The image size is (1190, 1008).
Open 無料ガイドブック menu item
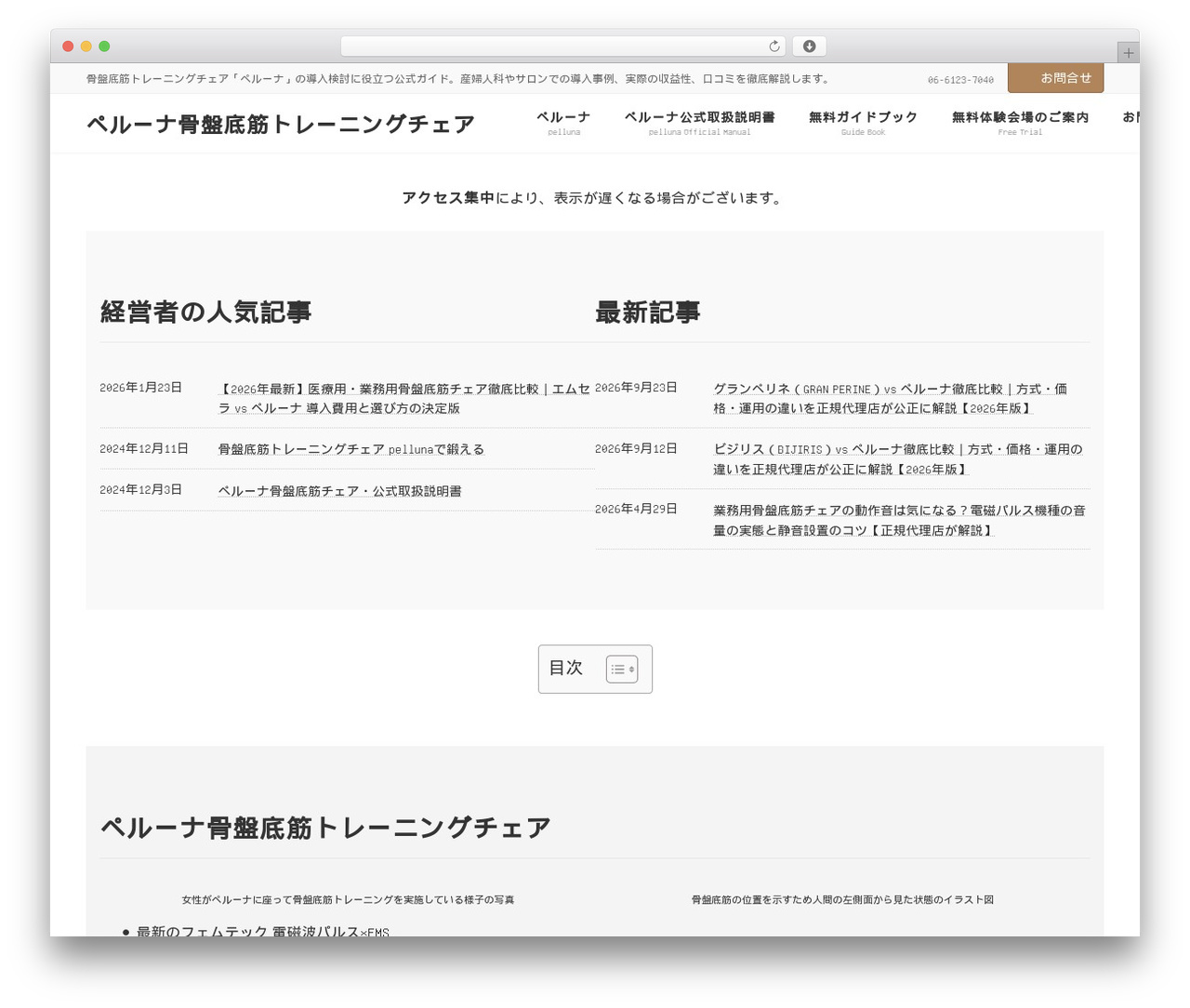point(863,123)
